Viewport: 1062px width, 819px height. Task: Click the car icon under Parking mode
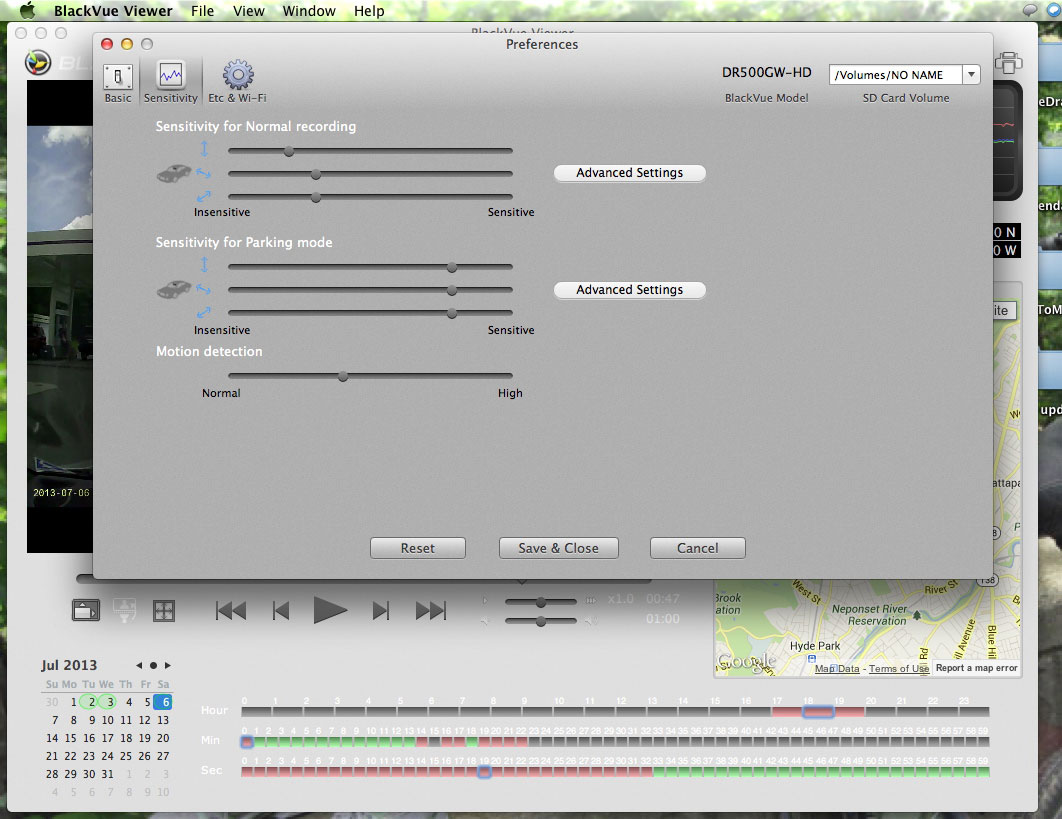[174, 290]
